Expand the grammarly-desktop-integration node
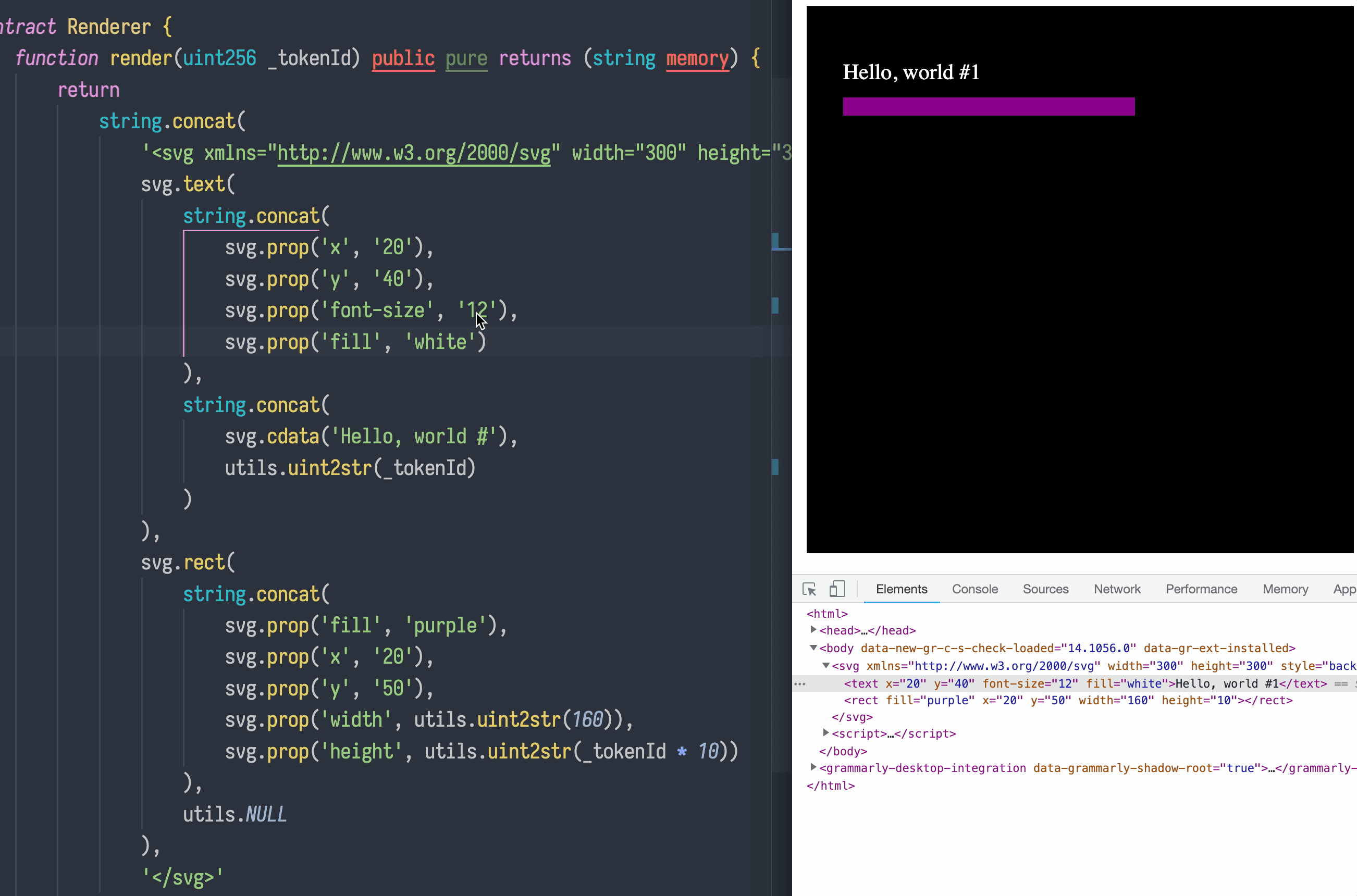Image resolution: width=1357 pixels, height=896 pixels. 813,767
